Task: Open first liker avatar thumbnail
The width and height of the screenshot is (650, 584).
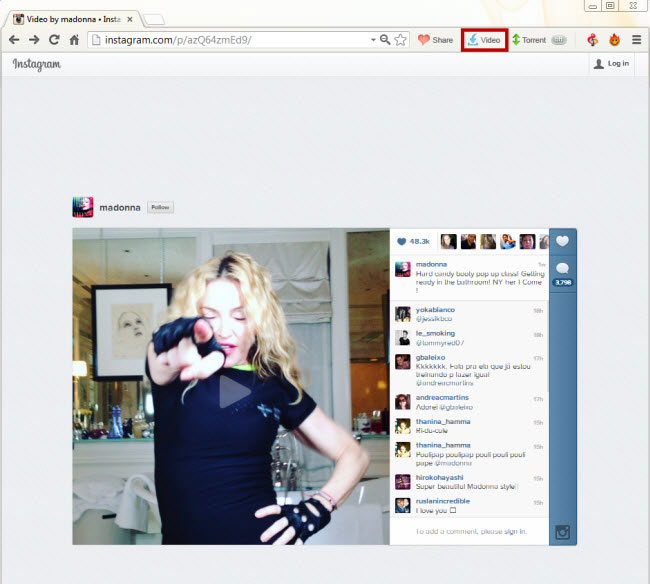Action: [x=449, y=241]
